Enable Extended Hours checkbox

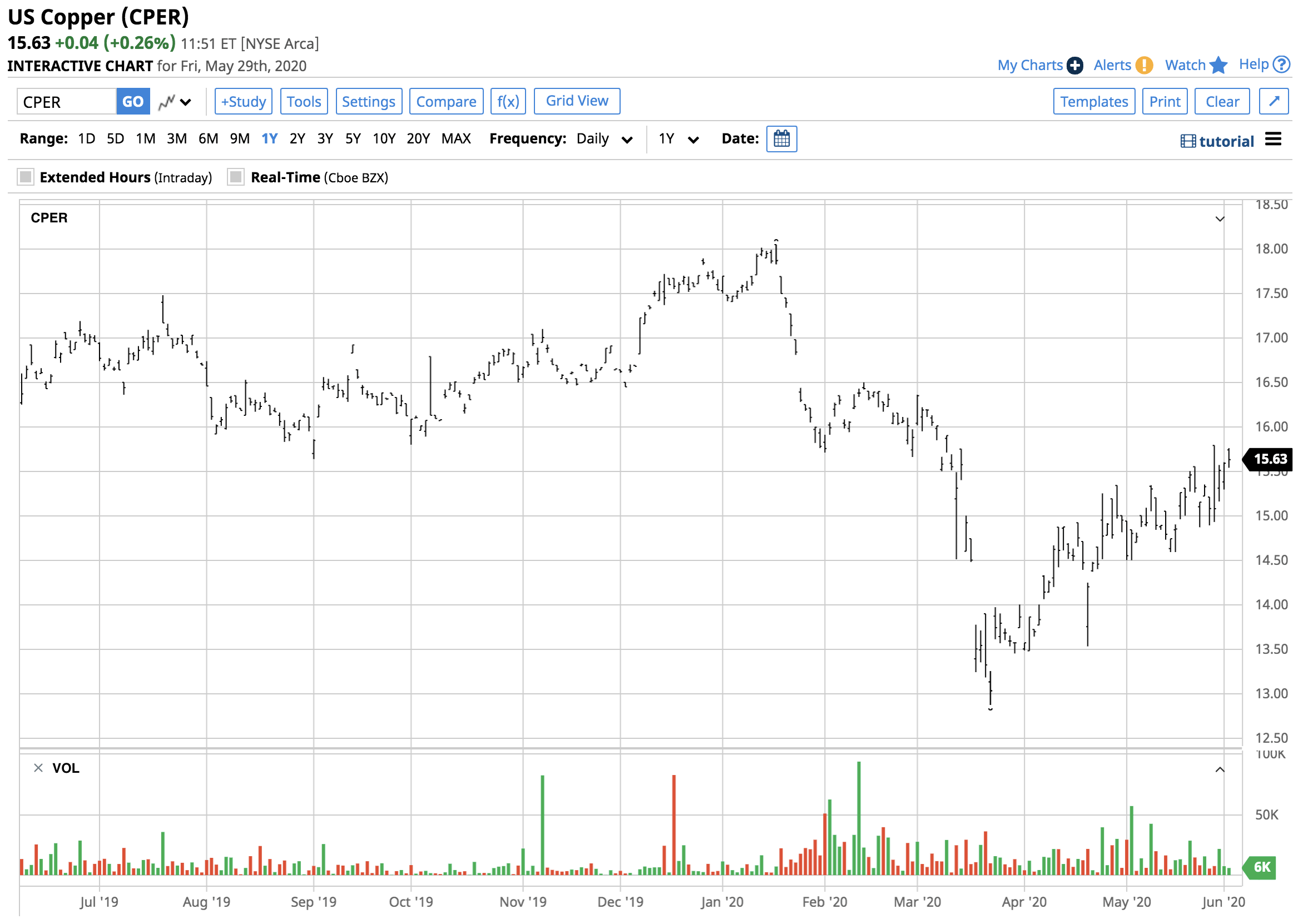click(x=26, y=177)
